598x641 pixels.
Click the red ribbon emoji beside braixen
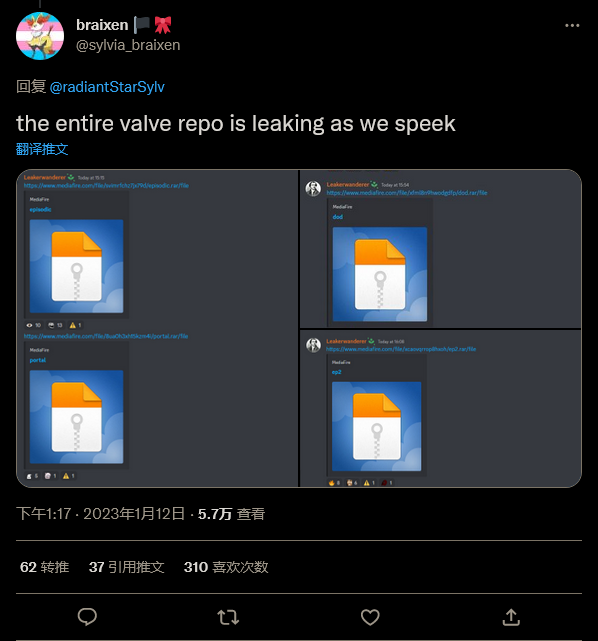coord(163,25)
